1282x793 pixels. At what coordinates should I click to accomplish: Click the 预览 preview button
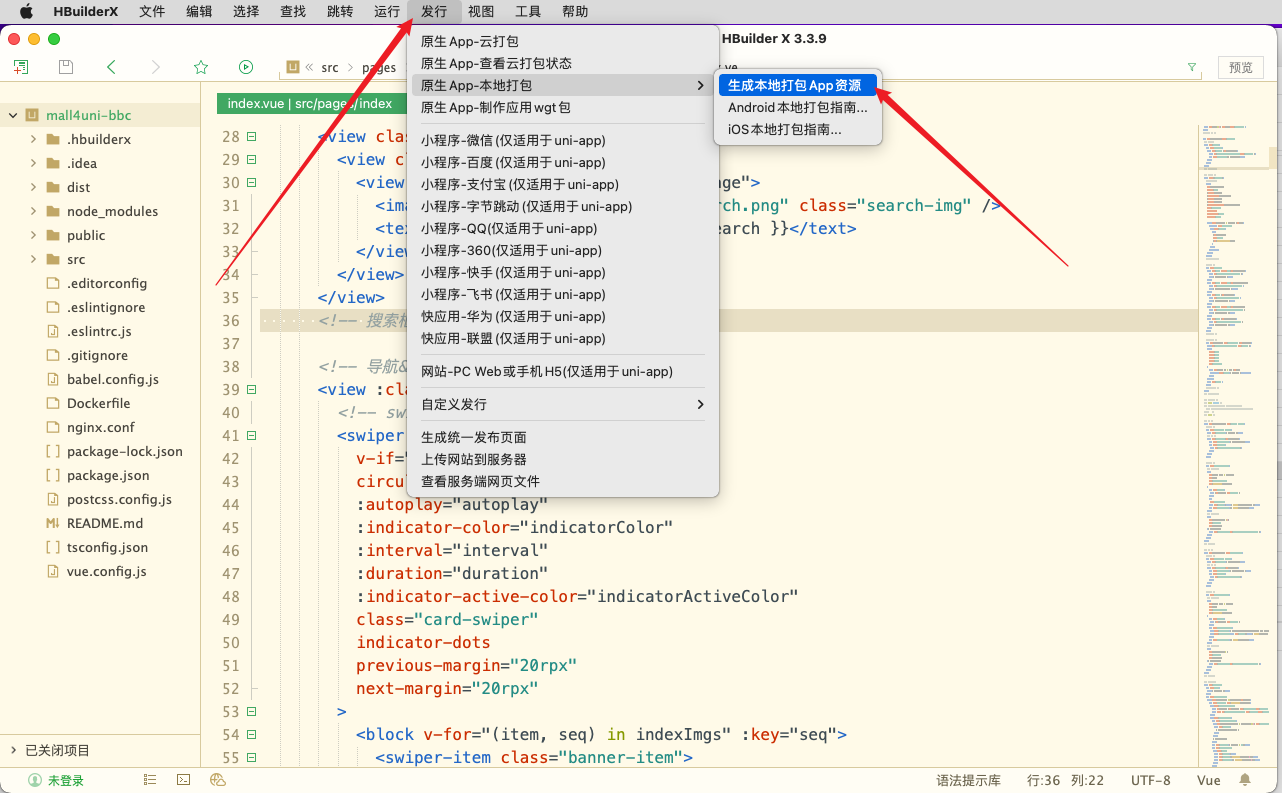(x=1240, y=67)
